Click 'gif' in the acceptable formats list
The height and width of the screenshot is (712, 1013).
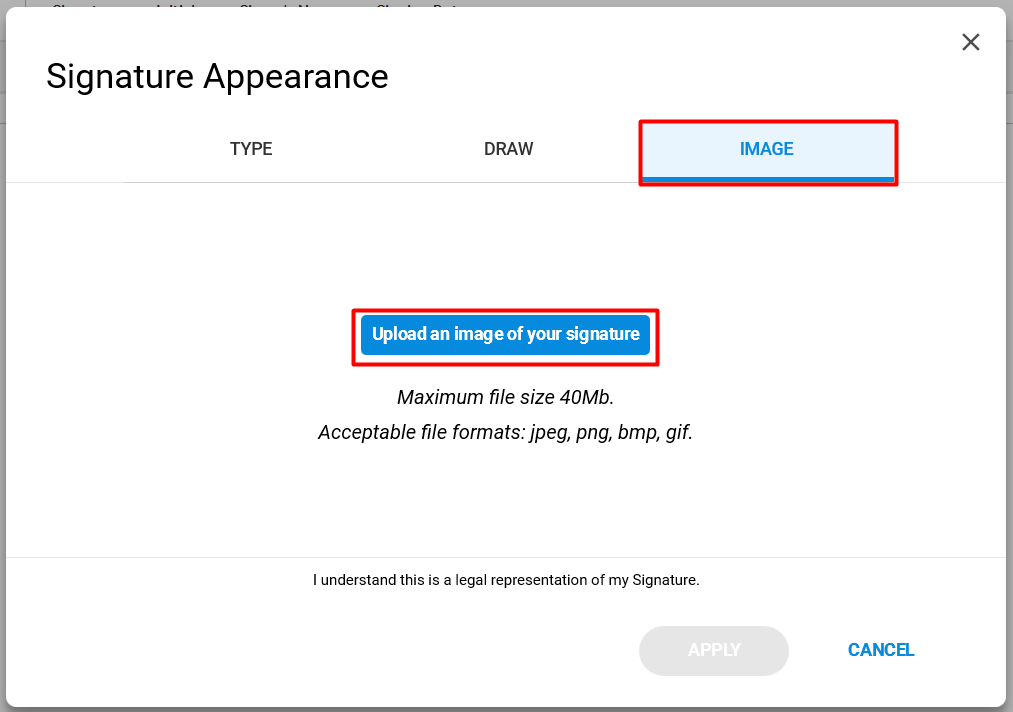click(678, 432)
